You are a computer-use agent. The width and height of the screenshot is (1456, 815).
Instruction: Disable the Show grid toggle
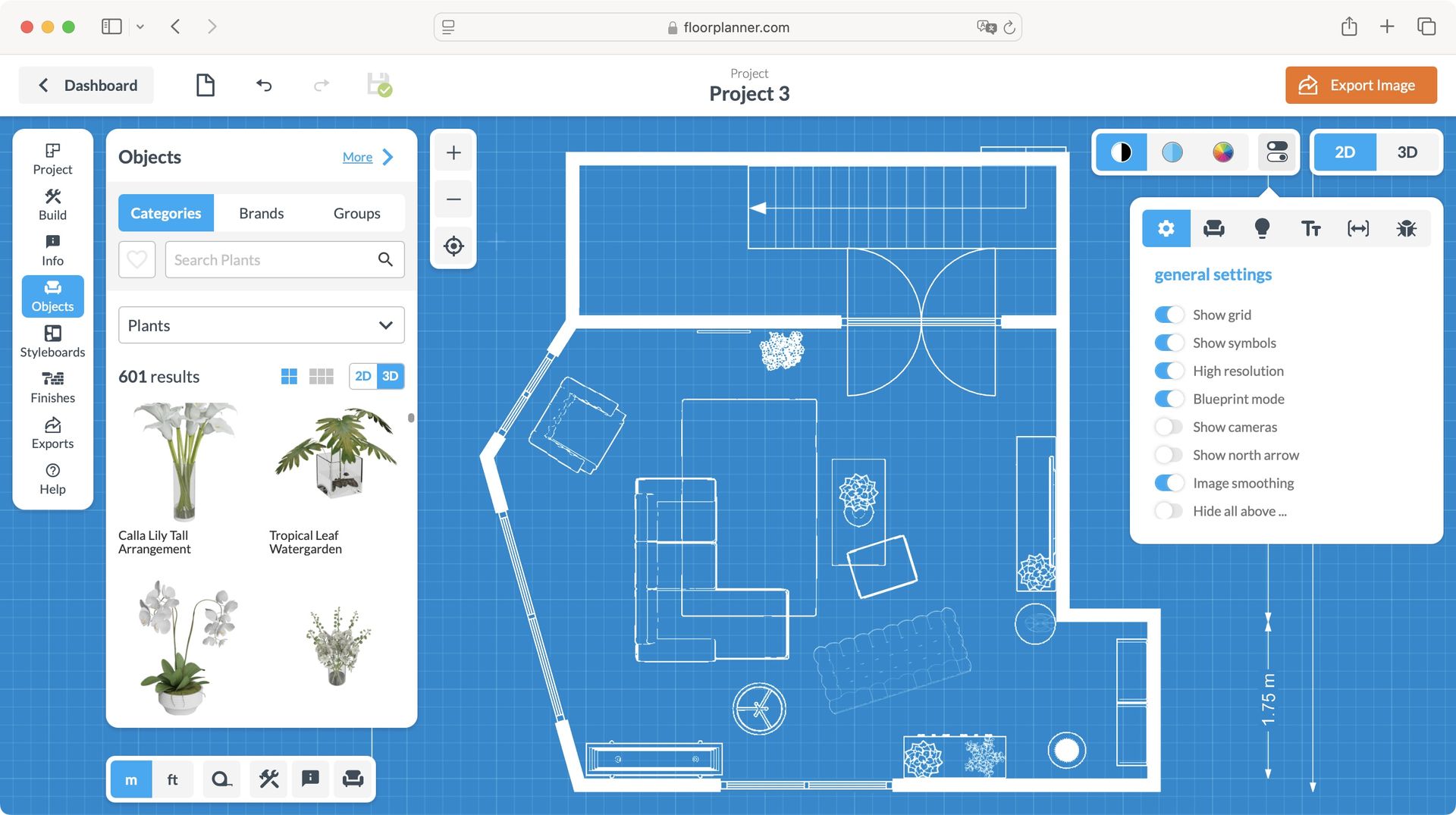coord(1169,315)
